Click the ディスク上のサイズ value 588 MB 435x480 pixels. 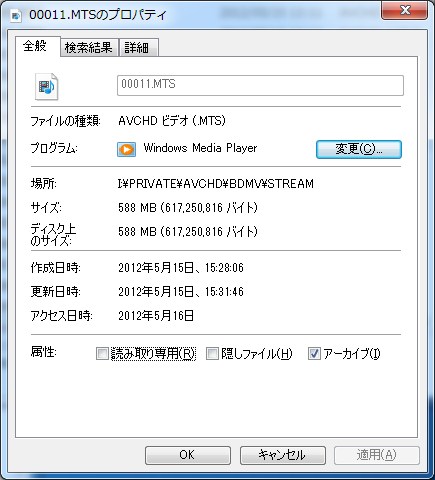pyautogui.click(x=188, y=231)
